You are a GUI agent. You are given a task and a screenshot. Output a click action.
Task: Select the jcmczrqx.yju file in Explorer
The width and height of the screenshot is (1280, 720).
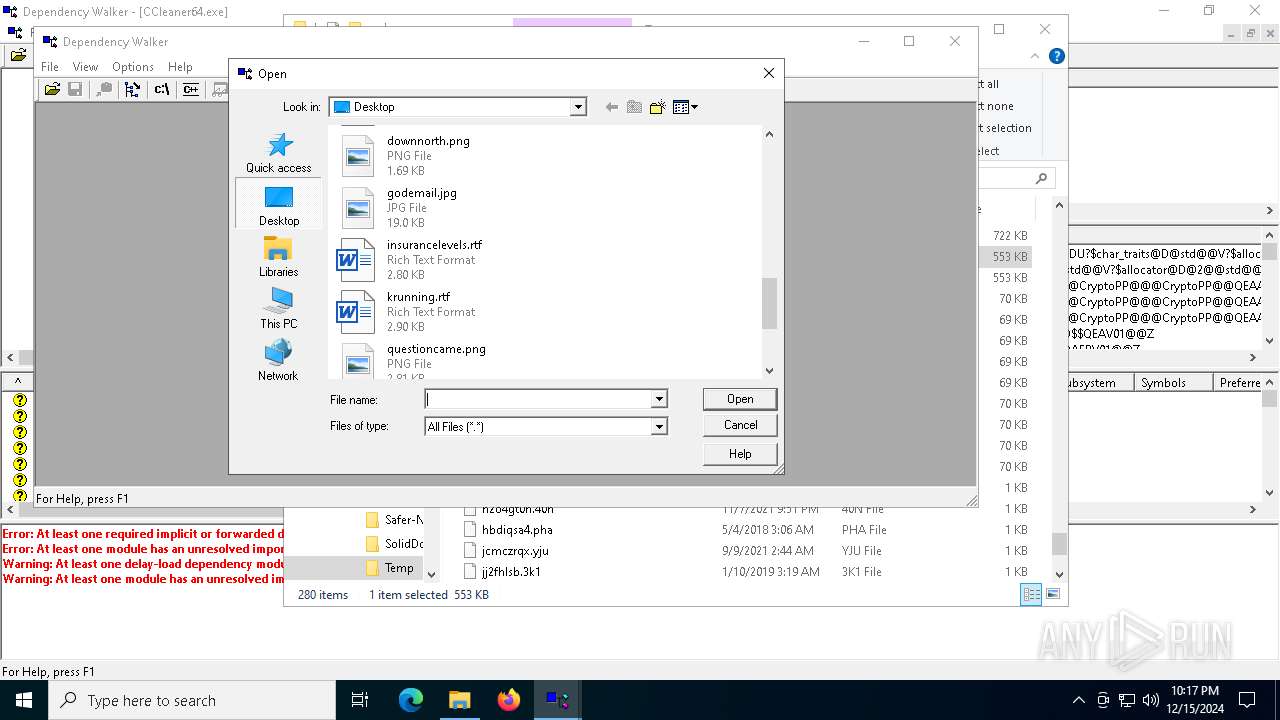515,551
